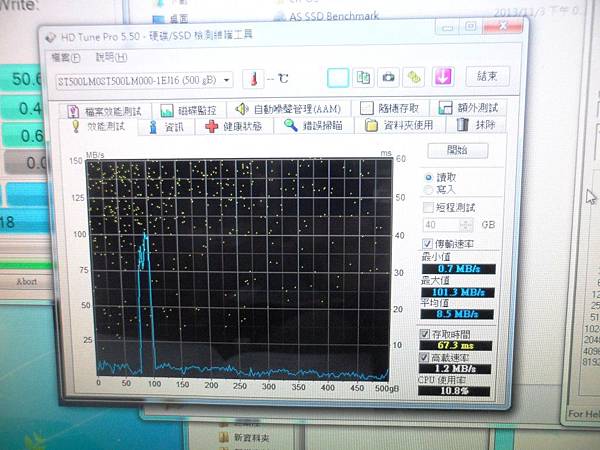
Task: Click the GB value spinner arrows
Action: [x=466, y=225]
